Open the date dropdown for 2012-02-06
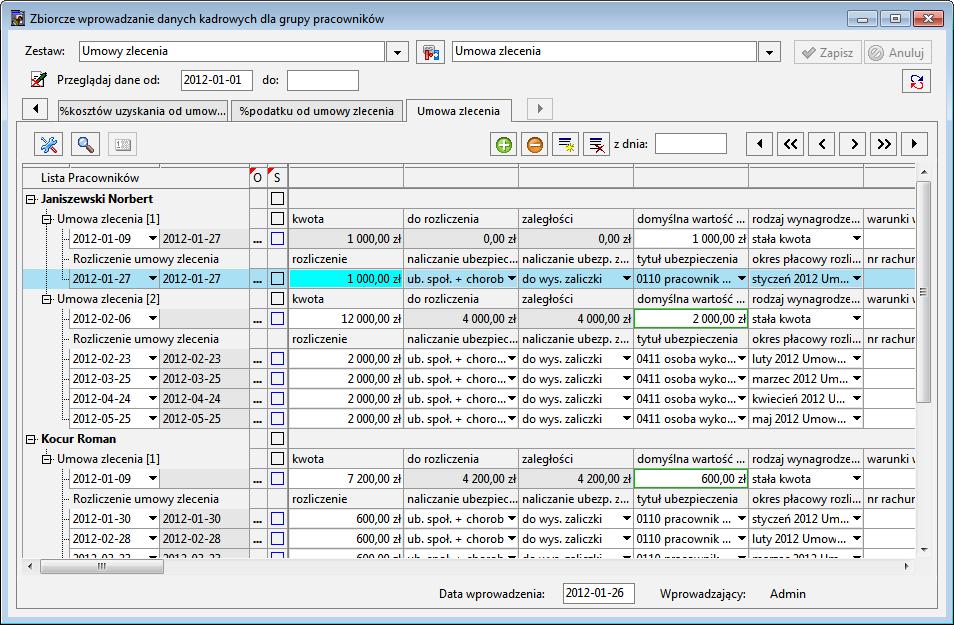The height and width of the screenshot is (625, 954). pos(153,319)
